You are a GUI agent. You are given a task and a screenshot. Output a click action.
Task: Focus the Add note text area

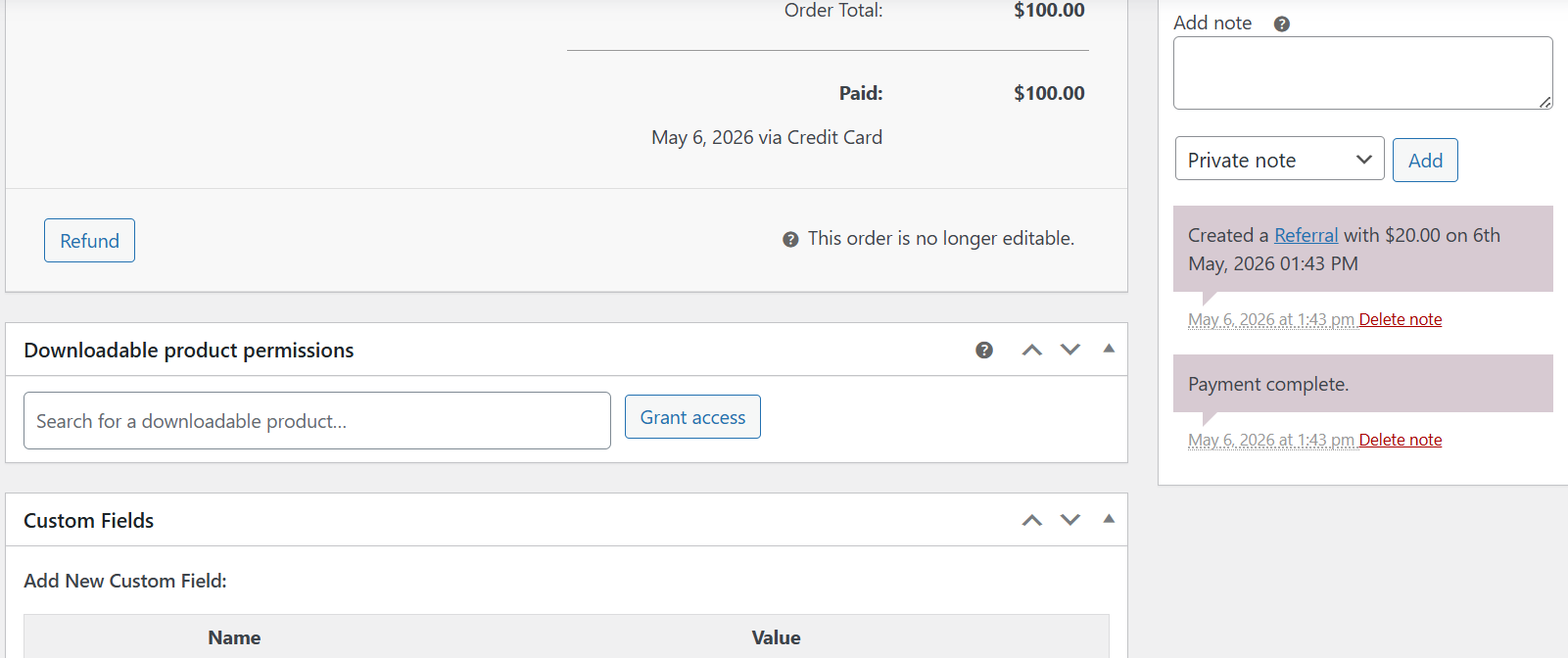(x=1362, y=73)
